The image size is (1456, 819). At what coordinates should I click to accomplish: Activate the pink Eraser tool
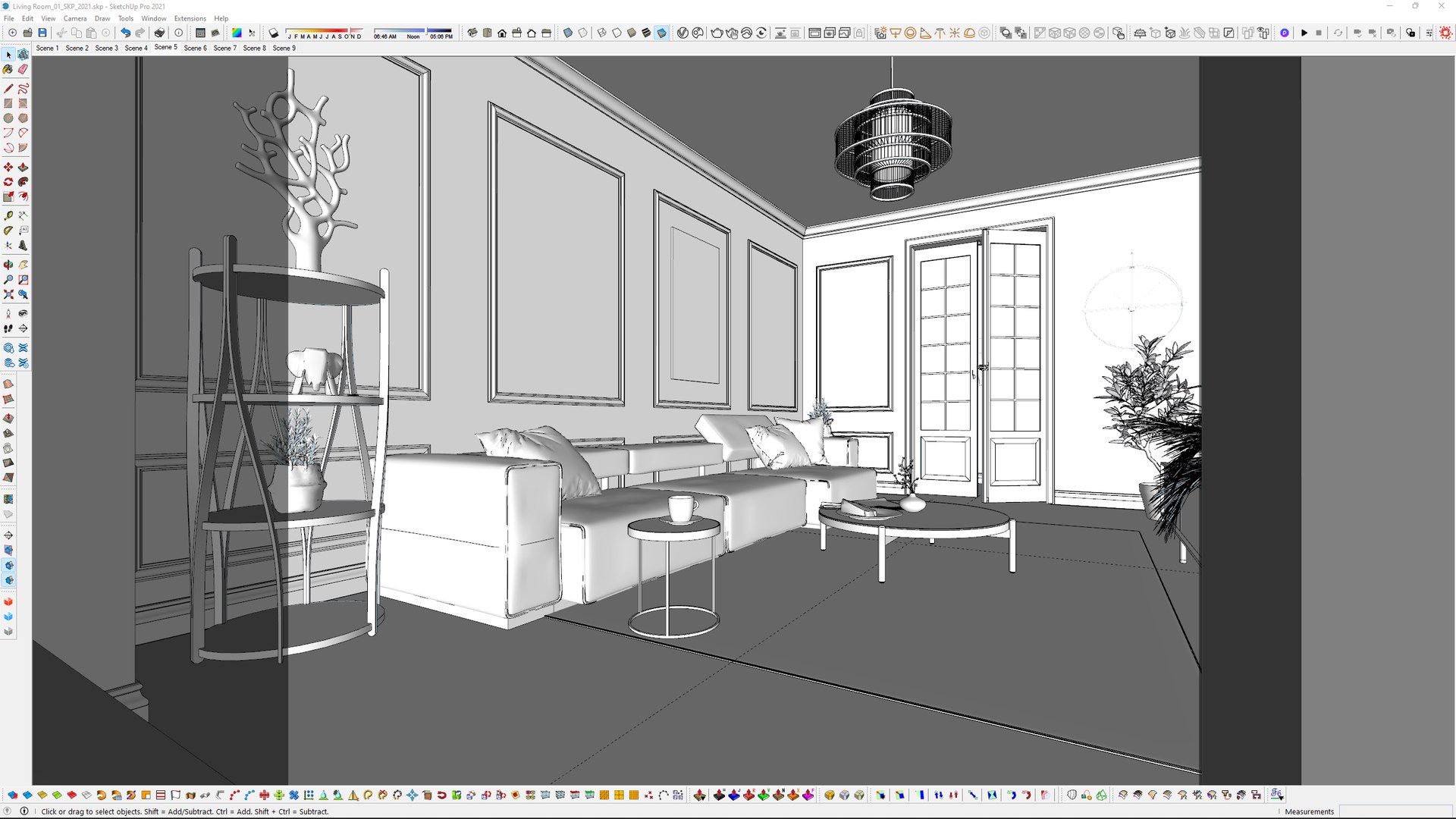tap(24, 69)
